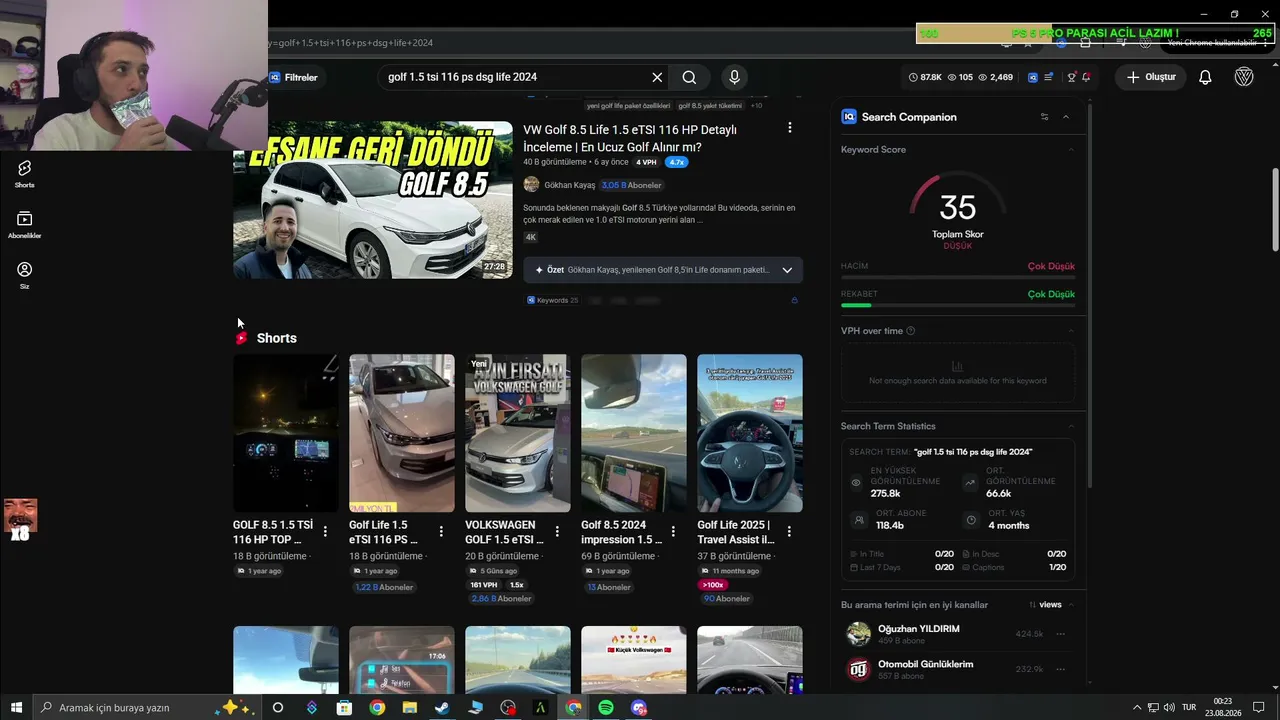Viewport: 1280px width, 720px height.
Task: Open Microsoft Store from the taskbar
Action: [344, 708]
